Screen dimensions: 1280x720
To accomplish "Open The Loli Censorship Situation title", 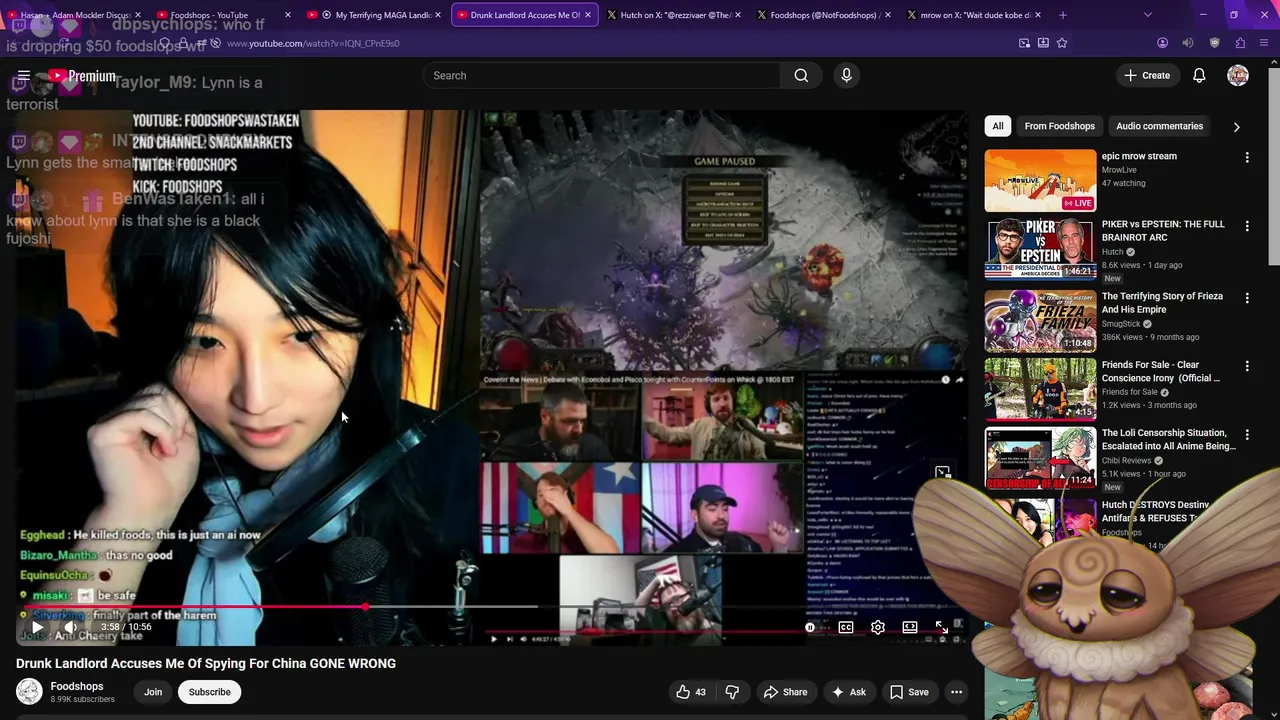I will tap(1168, 439).
